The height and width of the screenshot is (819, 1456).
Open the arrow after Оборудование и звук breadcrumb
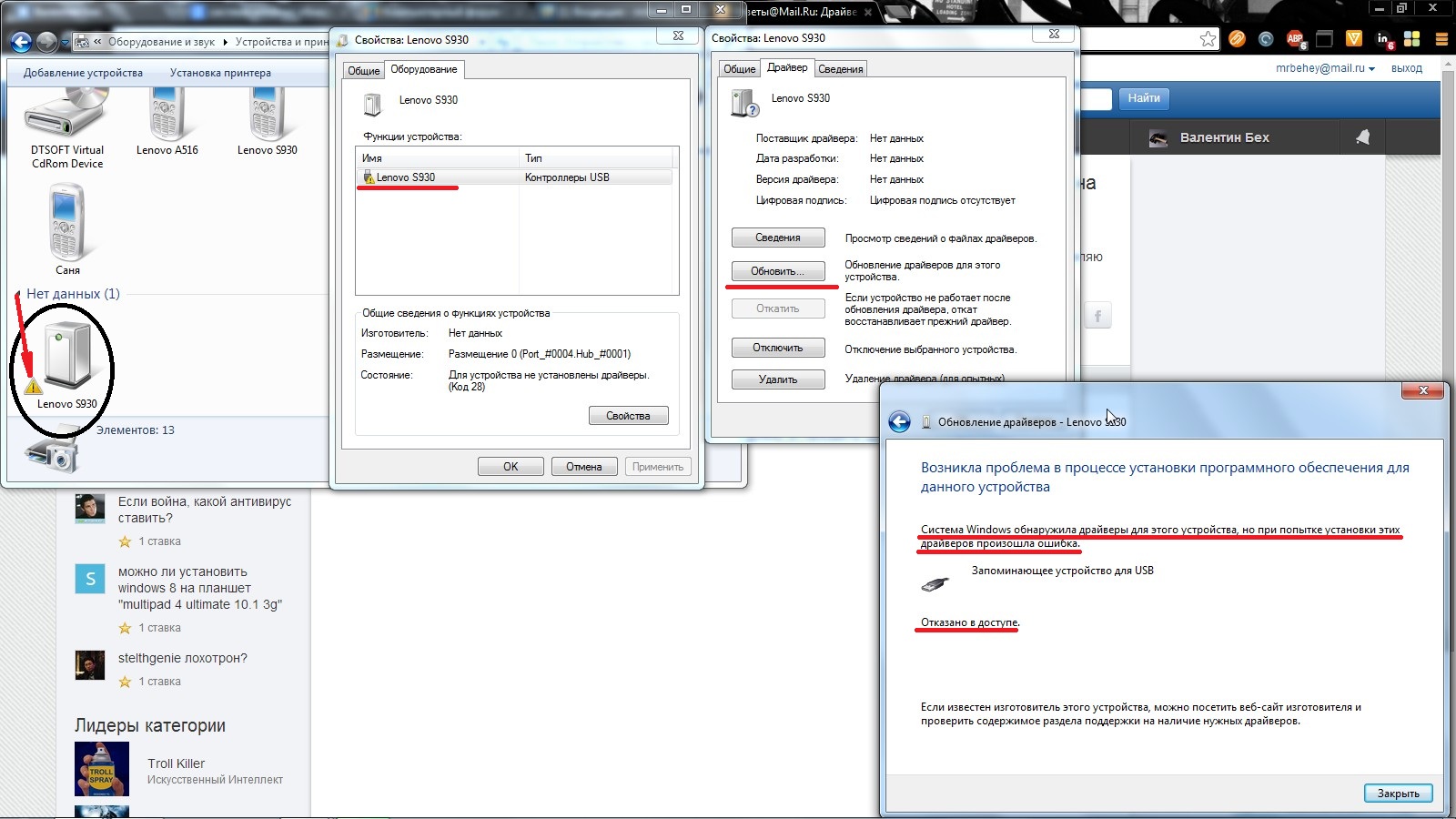coord(225,42)
